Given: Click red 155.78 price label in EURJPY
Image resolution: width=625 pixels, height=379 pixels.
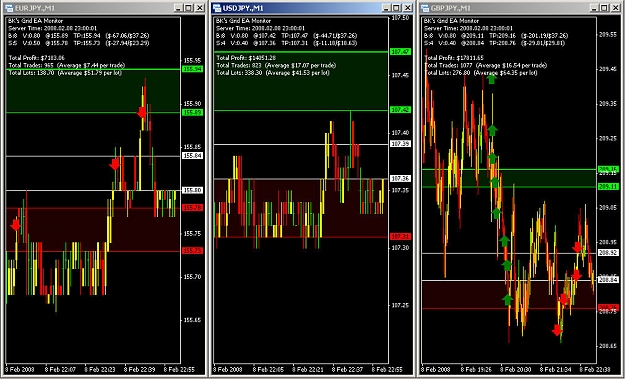Looking at the screenshot, I should point(193,208).
